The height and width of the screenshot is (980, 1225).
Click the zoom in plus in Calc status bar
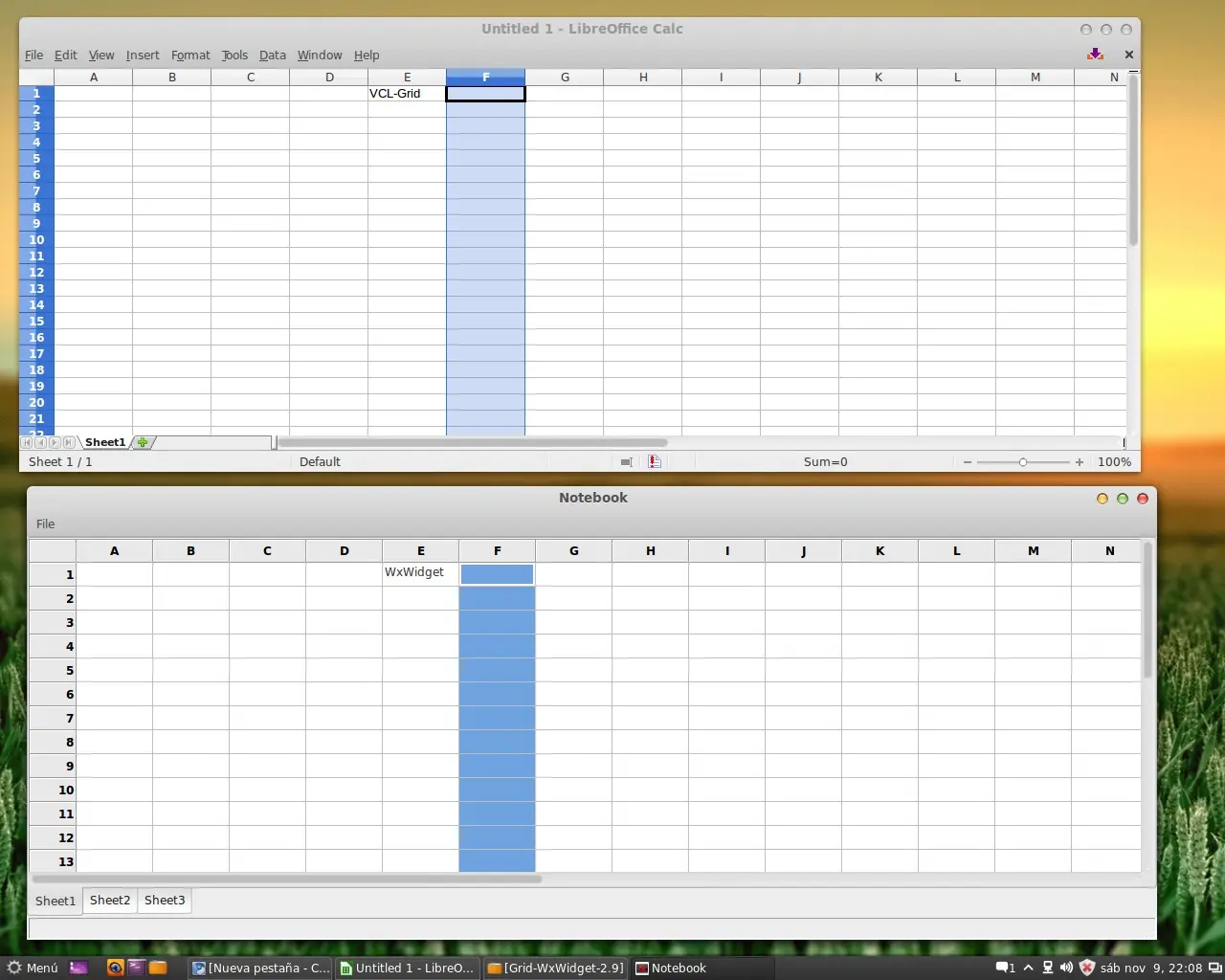1080,462
